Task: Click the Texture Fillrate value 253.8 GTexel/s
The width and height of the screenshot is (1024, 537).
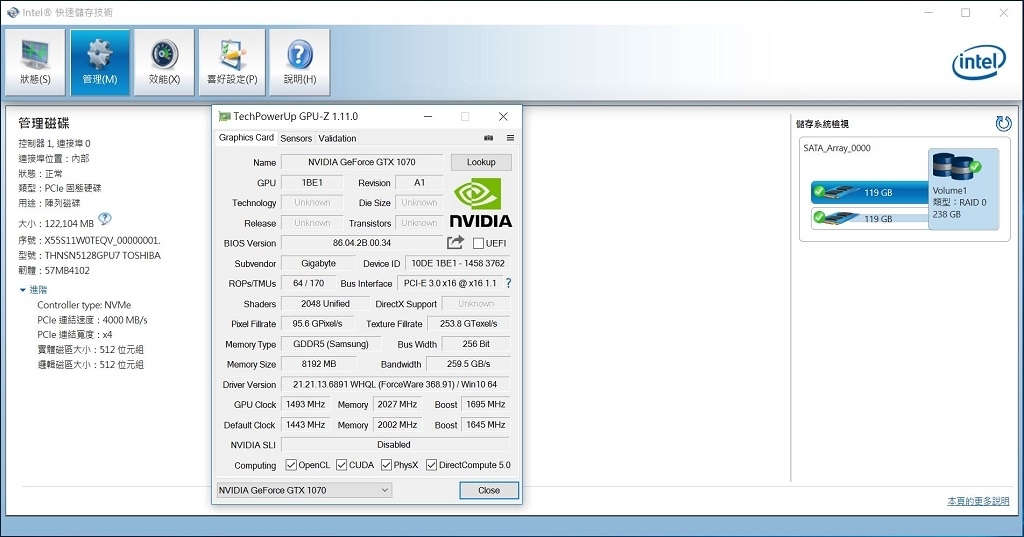Action: (468, 324)
